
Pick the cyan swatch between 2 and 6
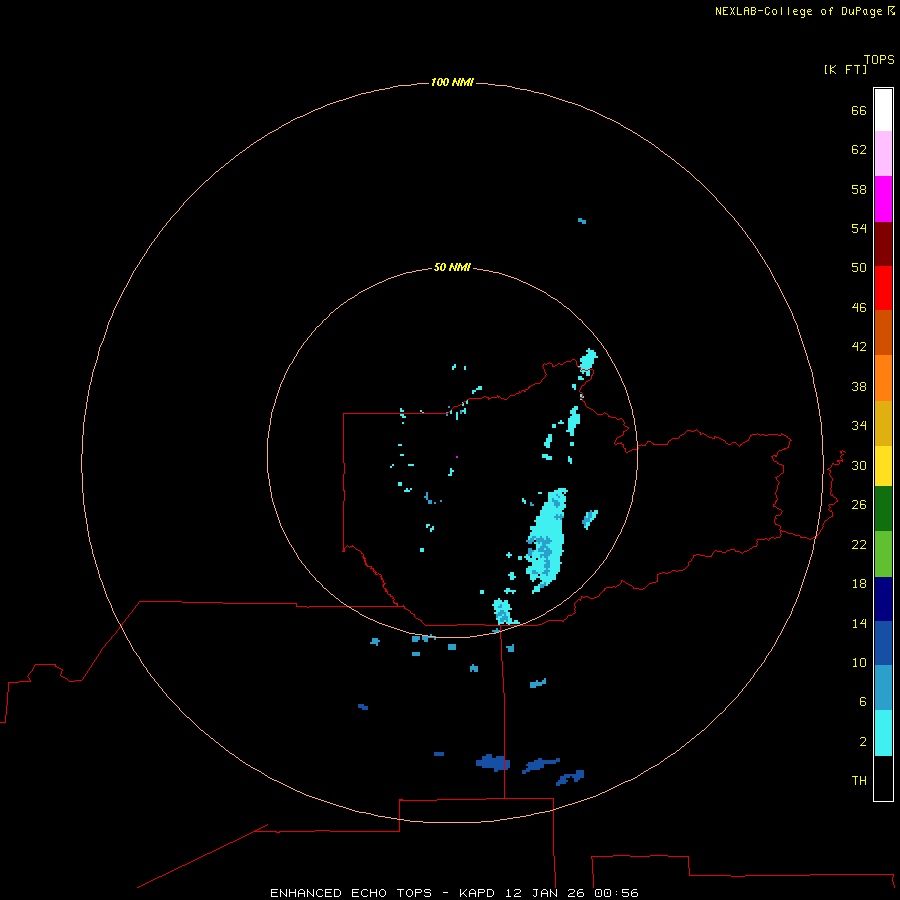click(x=883, y=733)
